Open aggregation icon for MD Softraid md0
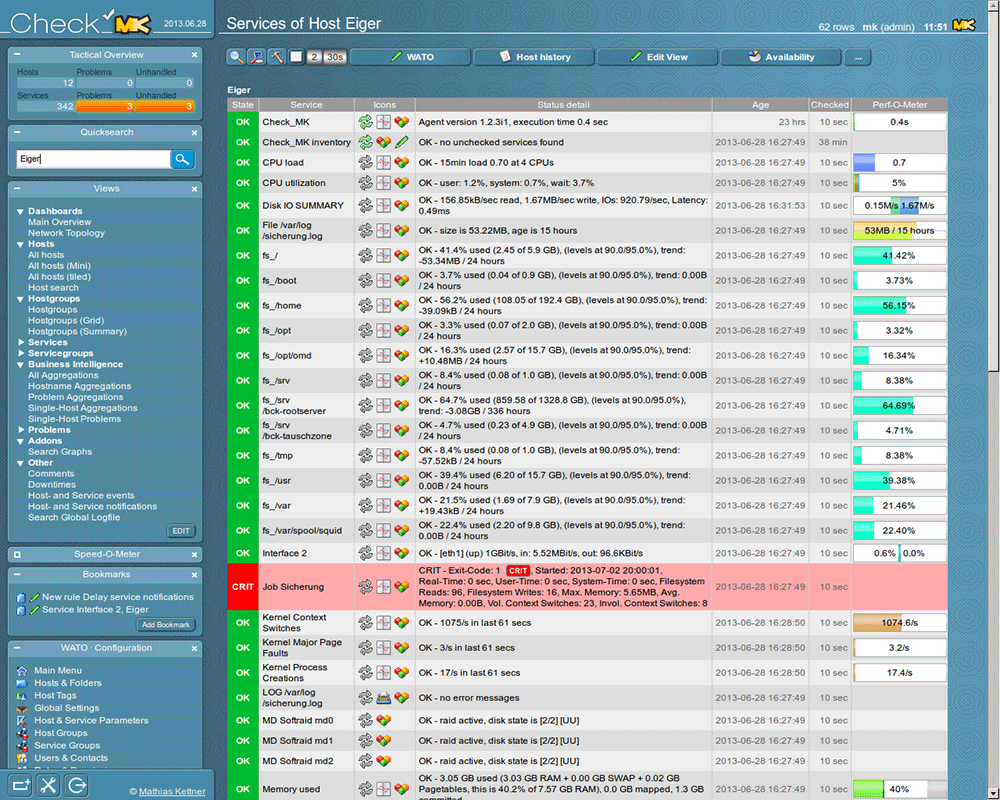 click(x=383, y=720)
